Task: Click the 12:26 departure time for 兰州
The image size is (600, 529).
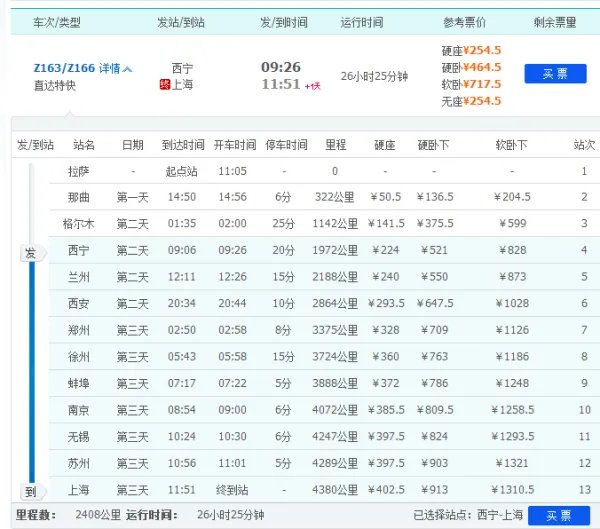Action: tap(232, 277)
